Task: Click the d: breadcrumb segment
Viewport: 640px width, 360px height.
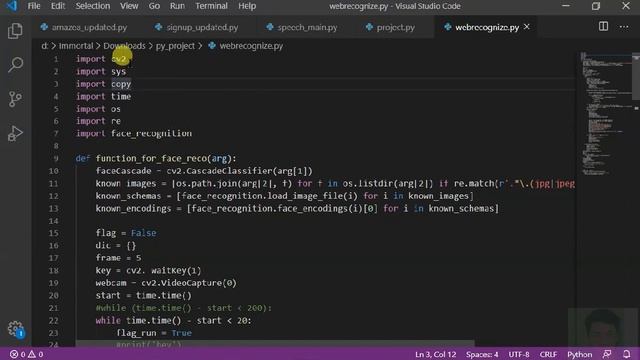Action: pos(44,46)
